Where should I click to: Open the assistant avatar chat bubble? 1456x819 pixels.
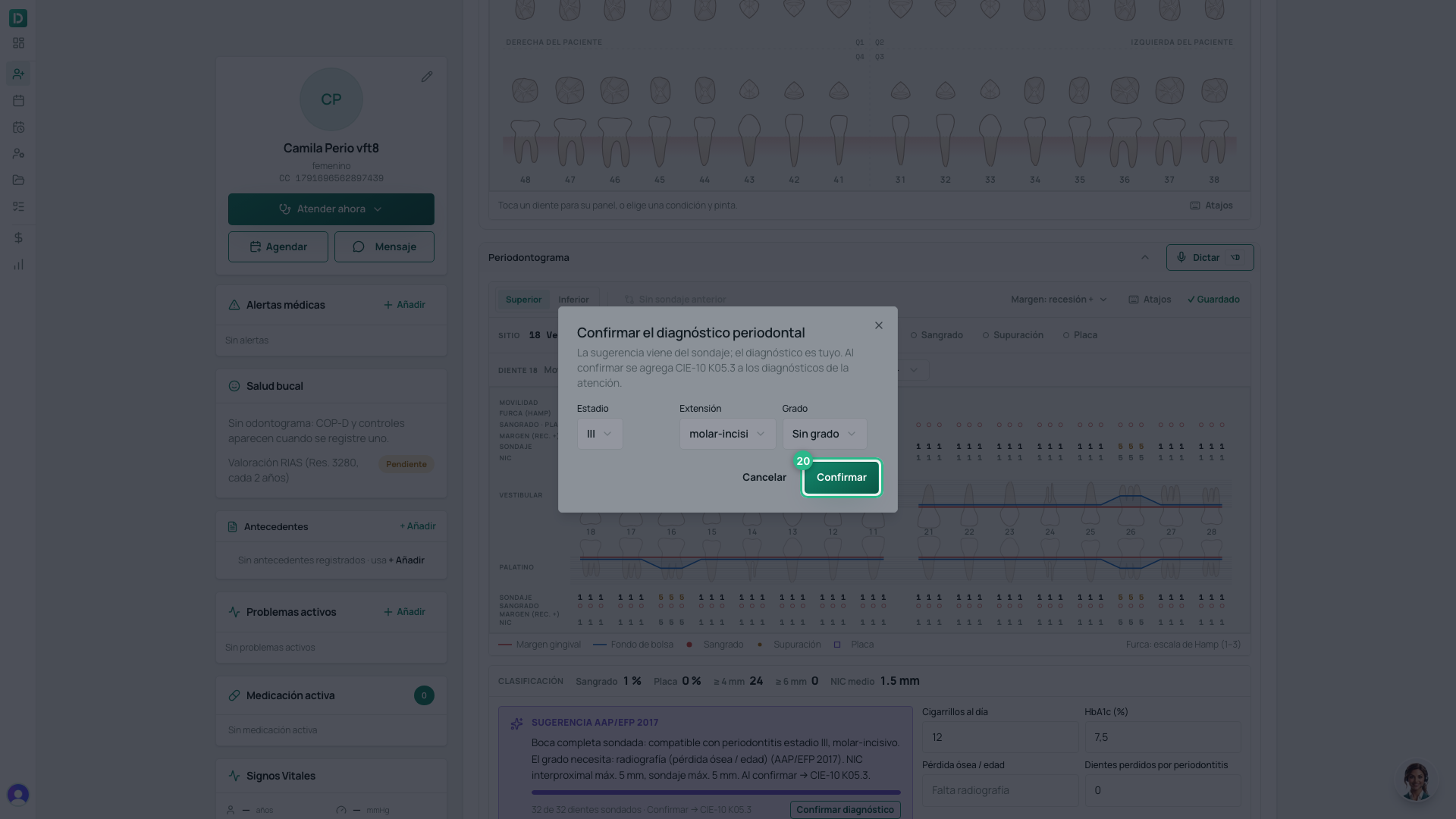pyautogui.click(x=1415, y=781)
